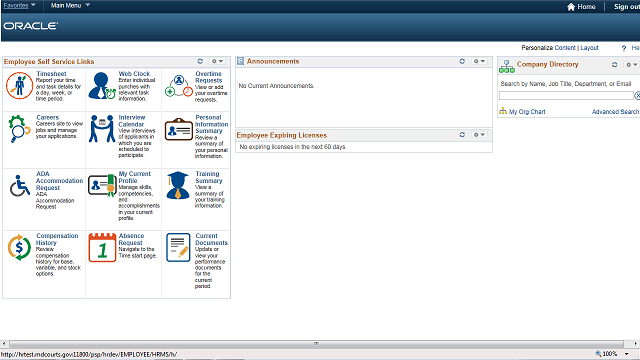Click the Employee Expiring Licenses heading
This screenshot has height=360, width=640.
click(282, 135)
